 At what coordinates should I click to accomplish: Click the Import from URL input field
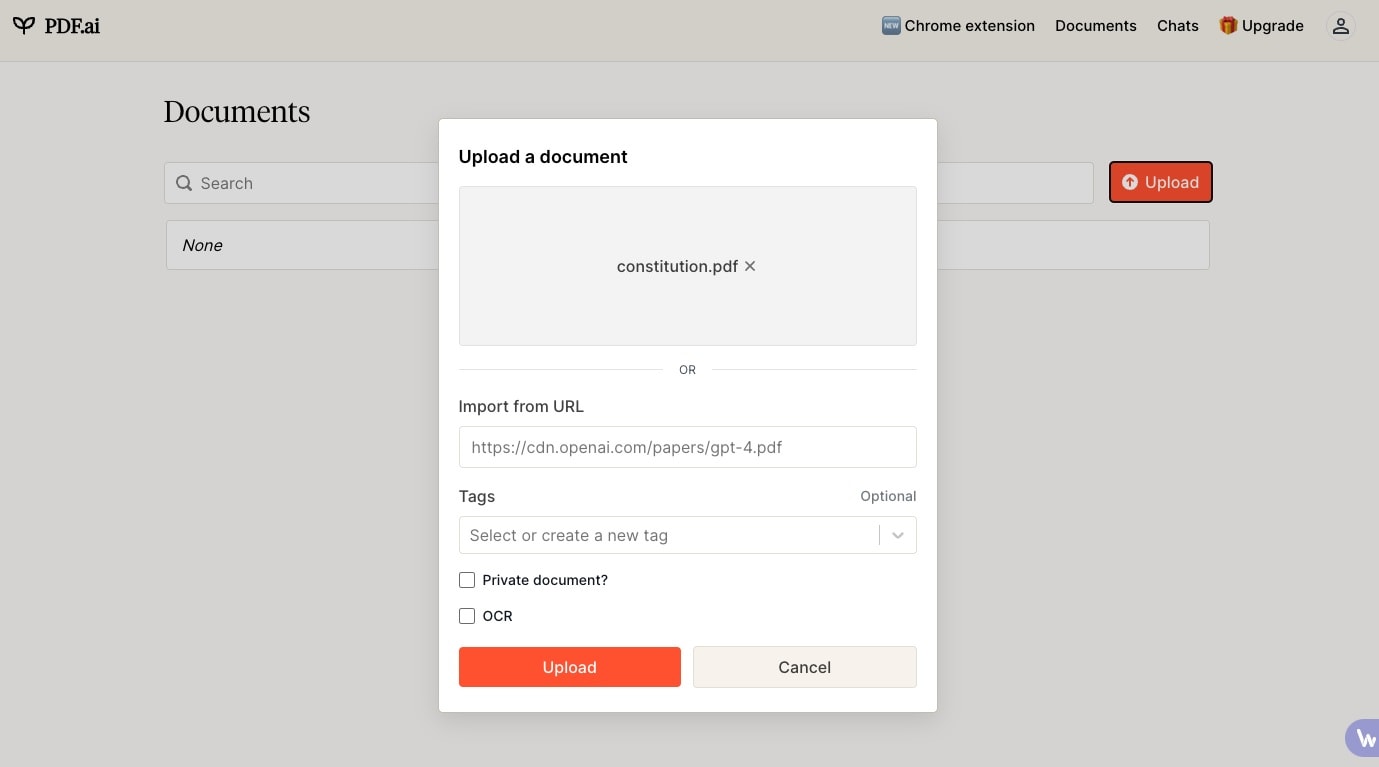[x=688, y=447]
